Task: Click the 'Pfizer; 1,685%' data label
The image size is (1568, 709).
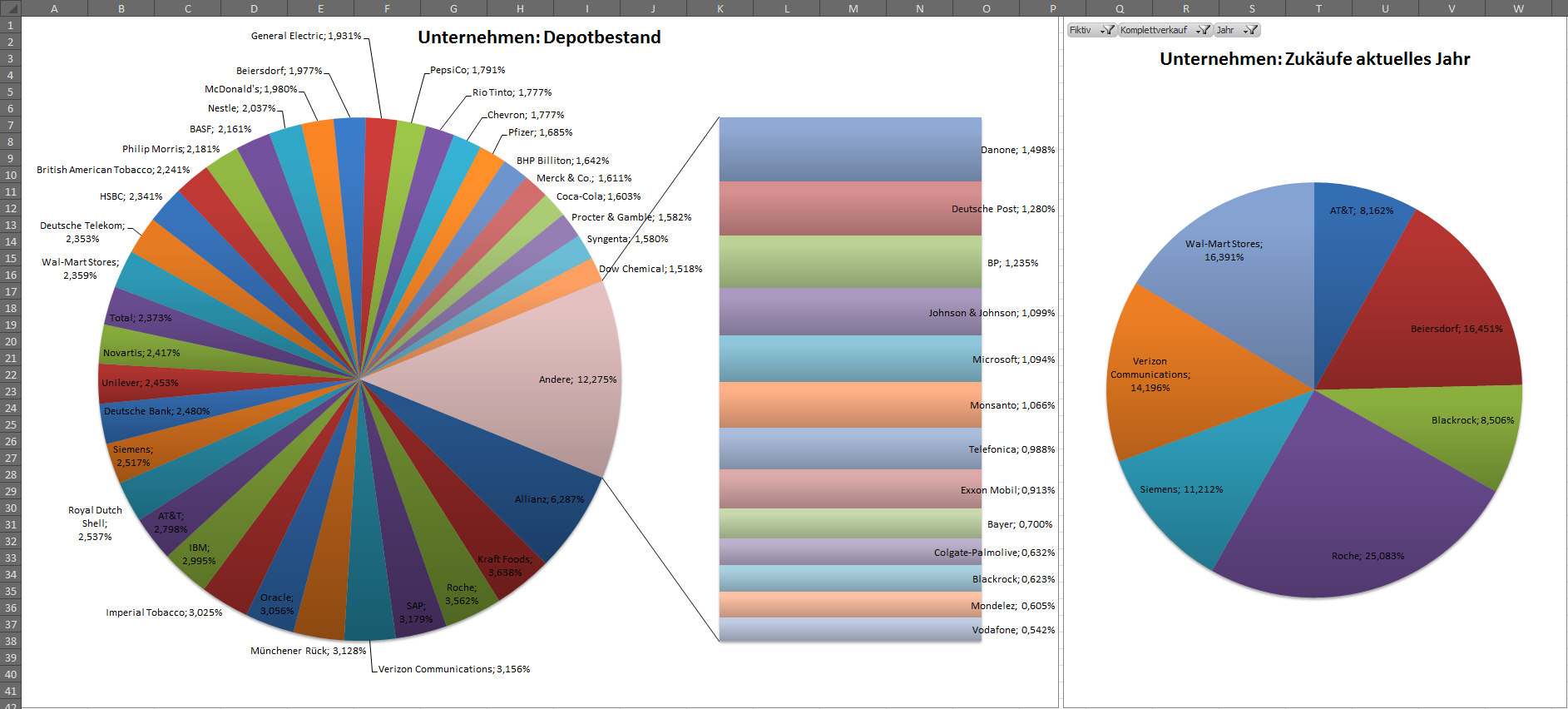Action: click(x=541, y=132)
